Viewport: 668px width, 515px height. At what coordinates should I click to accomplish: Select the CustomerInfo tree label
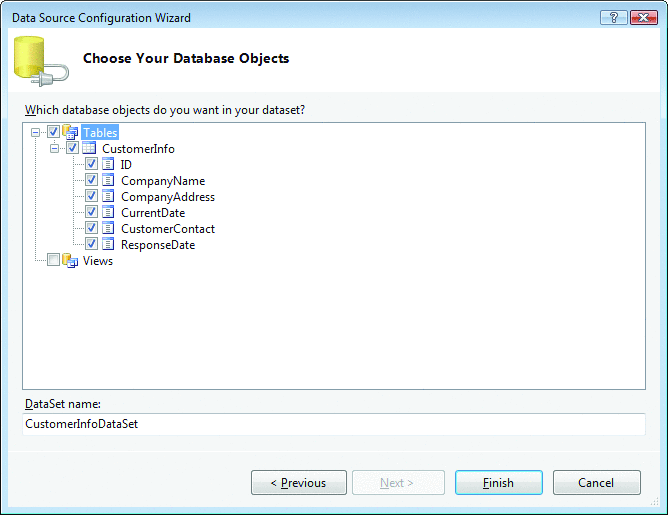click(x=138, y=149)
